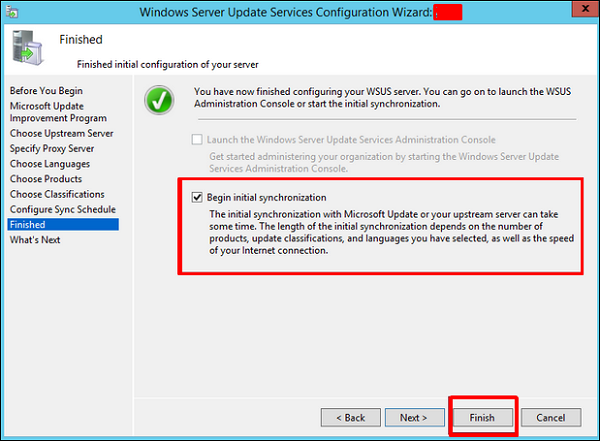Open What's Next step in sidebar
The image size is (600, 441).
35,240
